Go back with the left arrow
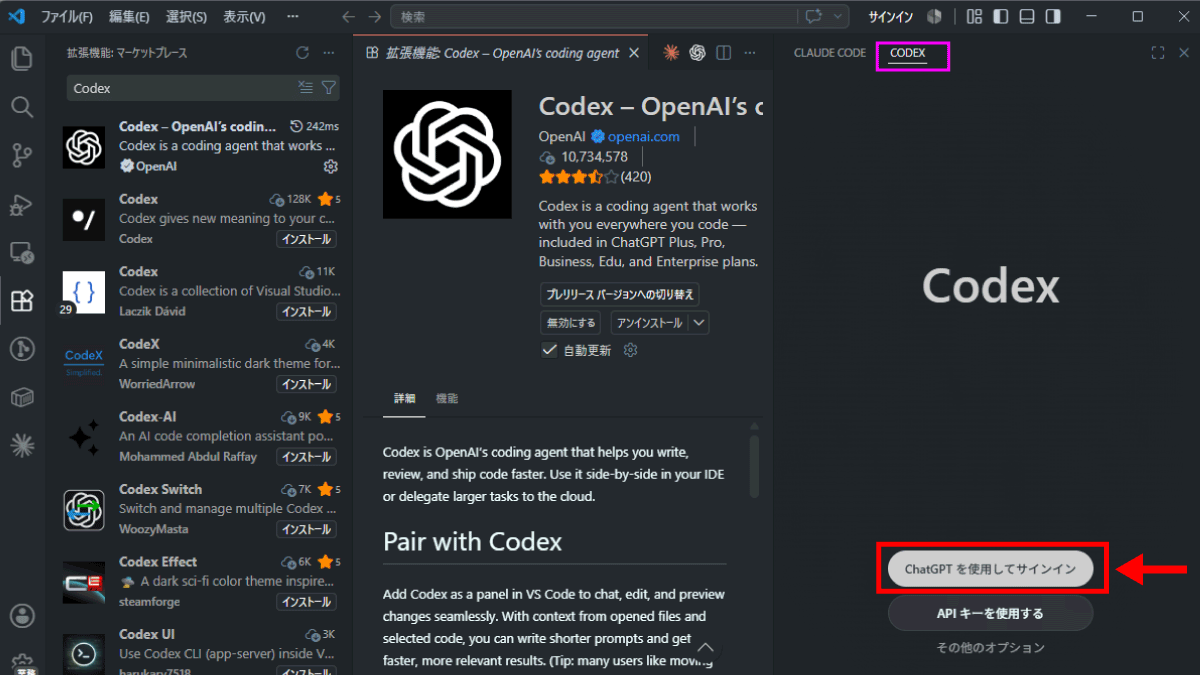 click(348, 17)
